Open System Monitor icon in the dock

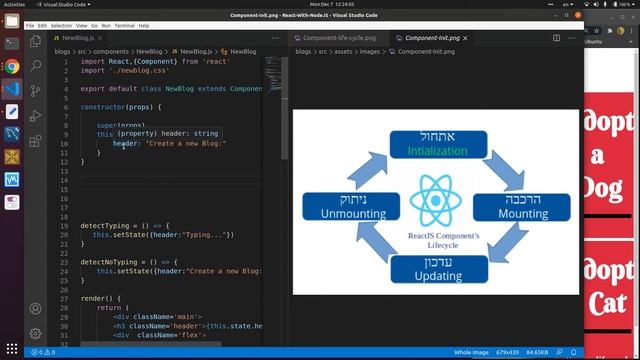coord(12,180)
